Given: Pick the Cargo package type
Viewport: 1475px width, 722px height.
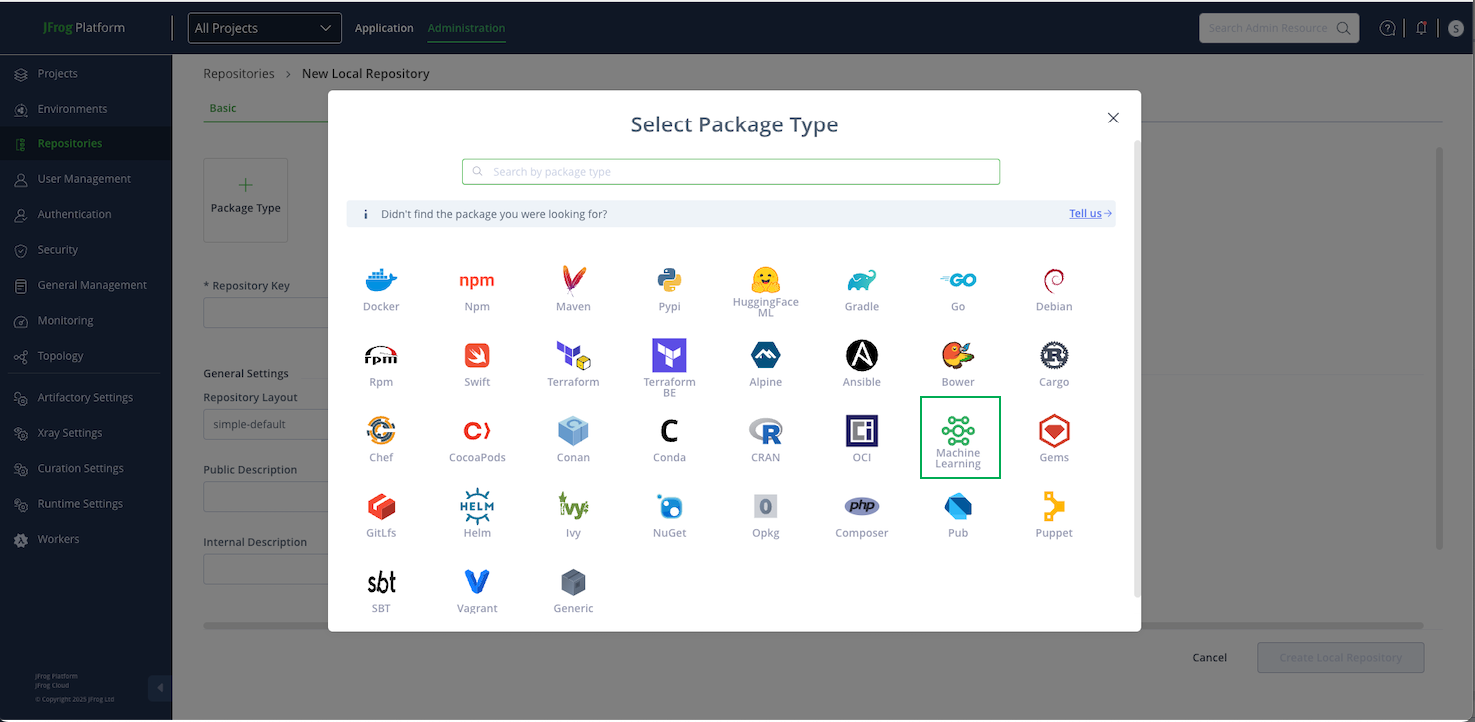Looking at the screenshot, I should coord(1054,365).
